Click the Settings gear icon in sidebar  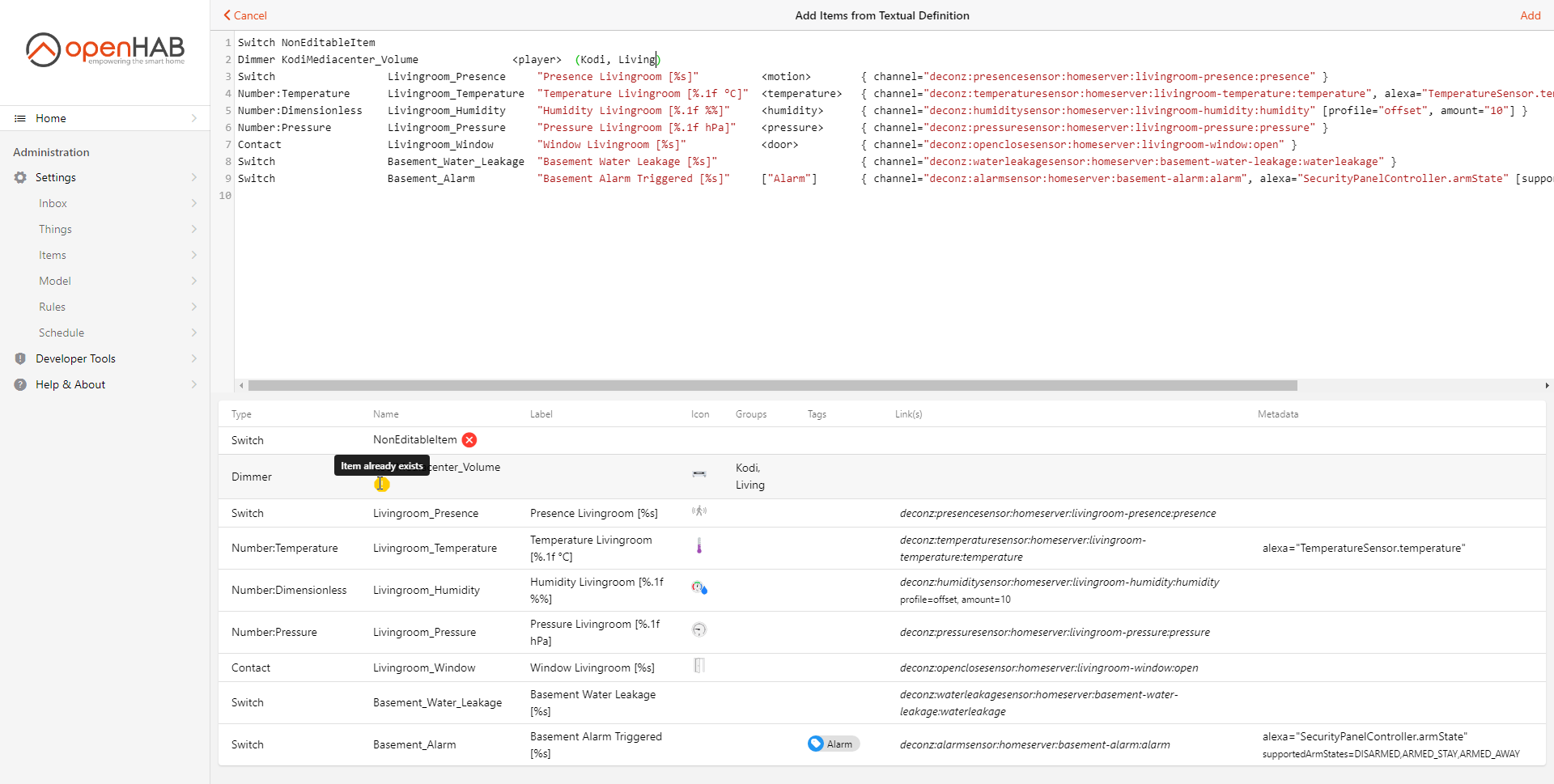20,177
